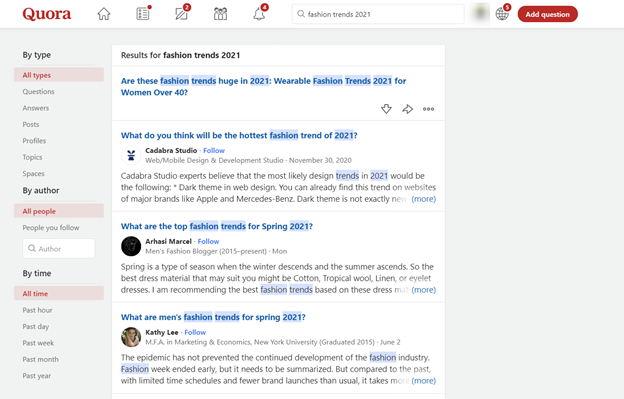
Task: Click the Add question button
Action: 548,14
